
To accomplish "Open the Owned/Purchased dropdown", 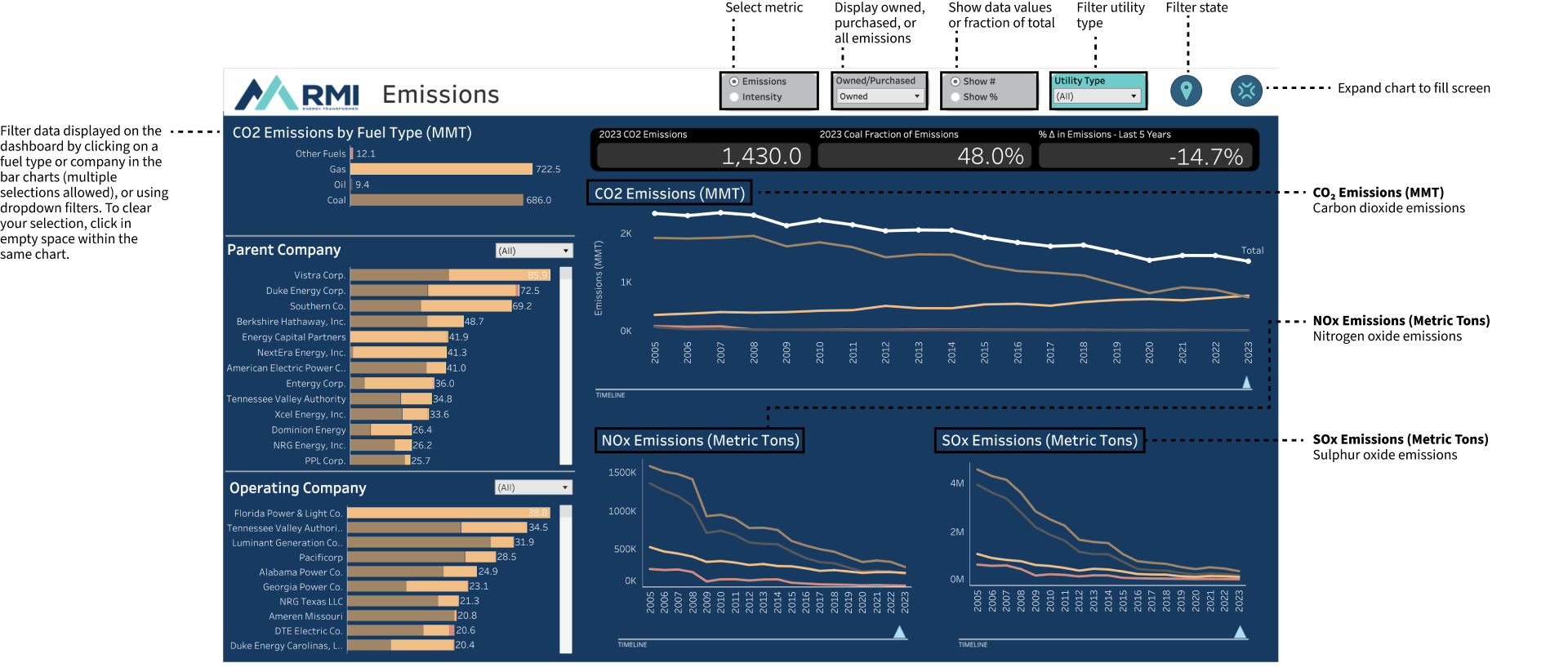I will coord(880,96).
